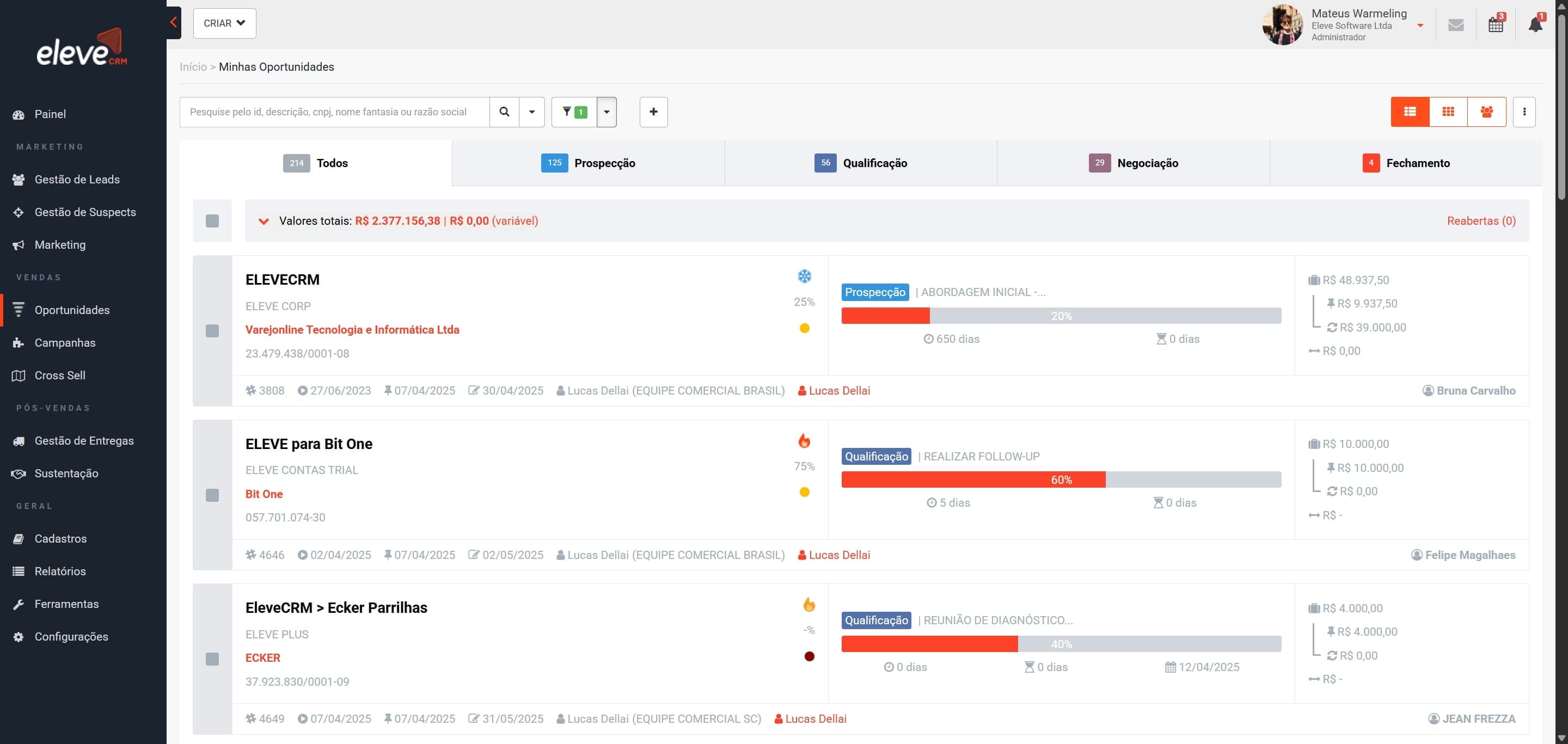Open the calendar icon with badge 3
The image size is (1568, 744).
[1496, 24]
